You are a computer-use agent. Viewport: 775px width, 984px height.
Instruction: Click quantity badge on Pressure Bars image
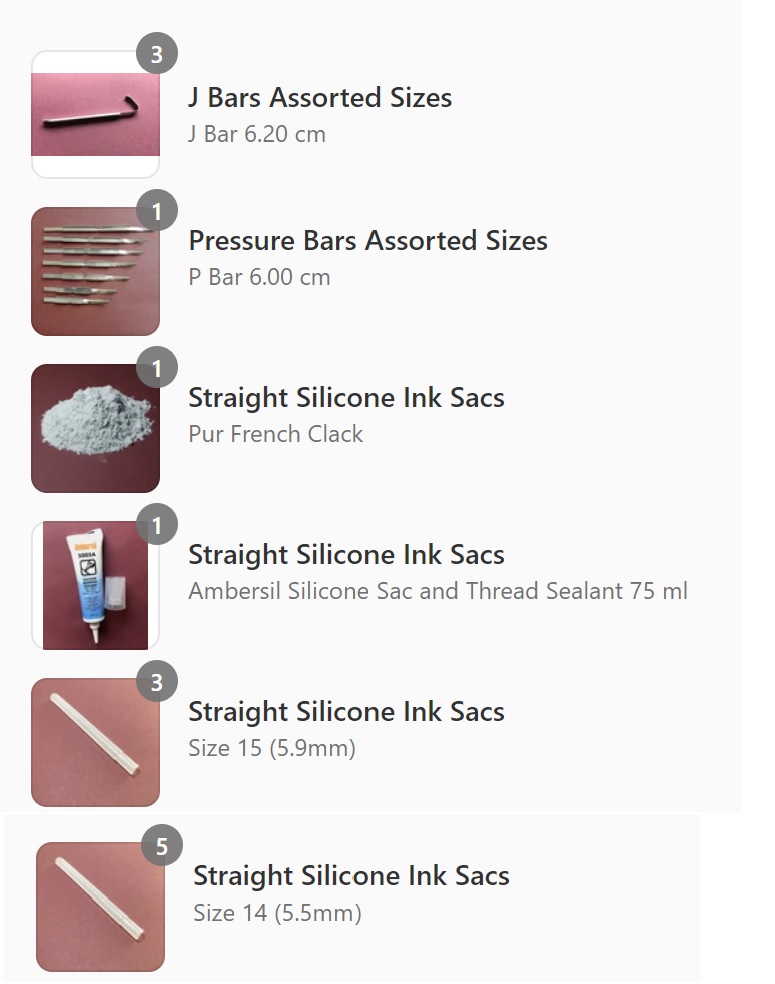156,211
